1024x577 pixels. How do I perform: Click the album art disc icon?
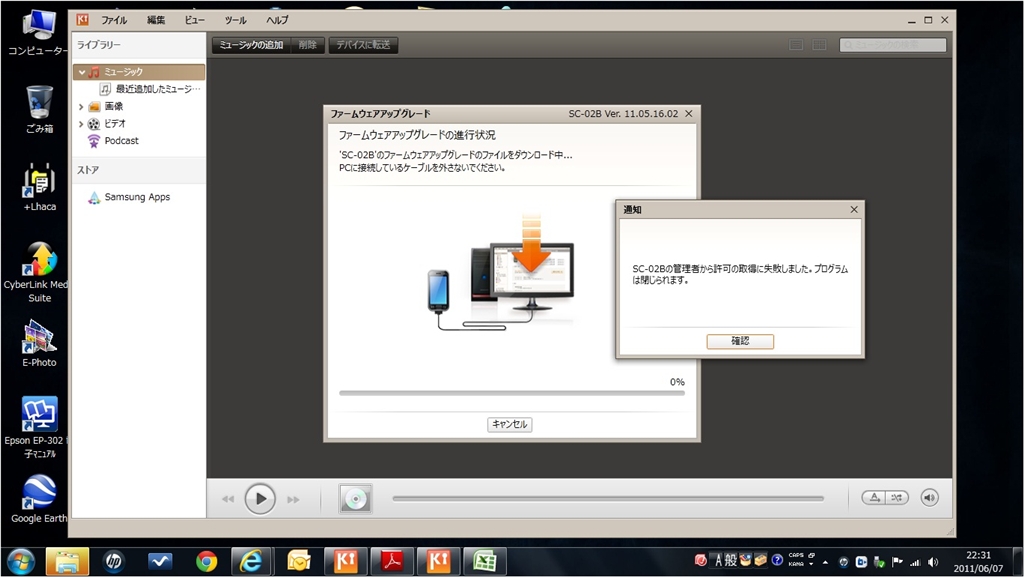point(355,498)
